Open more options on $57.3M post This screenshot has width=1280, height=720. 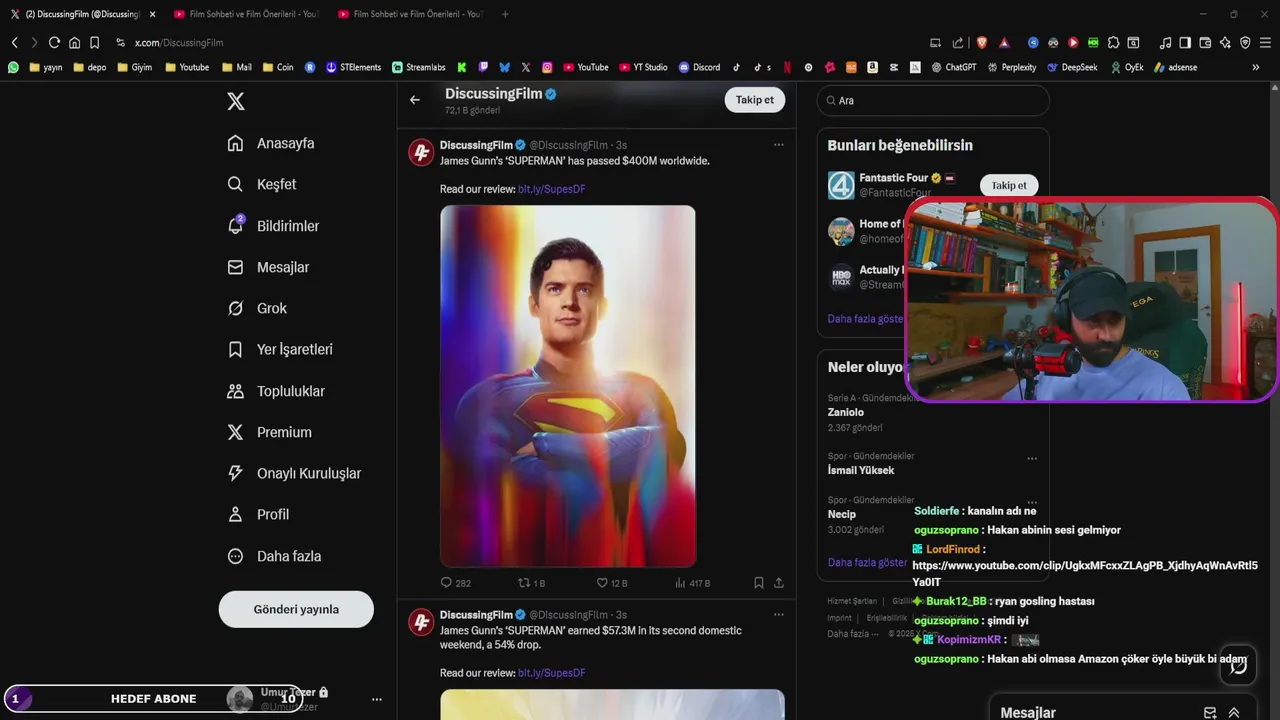[x=778, y=615]
